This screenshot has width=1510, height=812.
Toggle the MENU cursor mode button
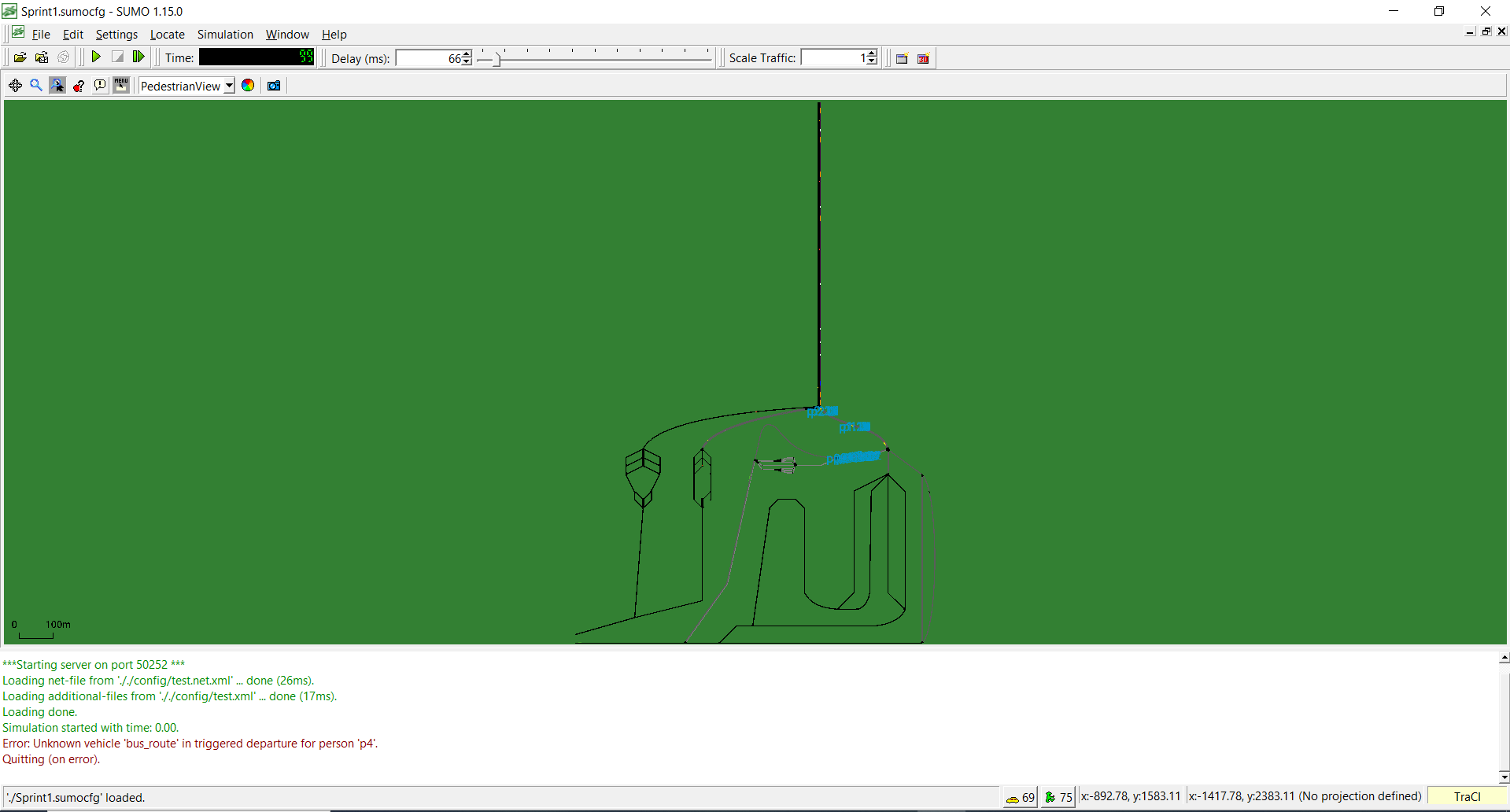121,86
